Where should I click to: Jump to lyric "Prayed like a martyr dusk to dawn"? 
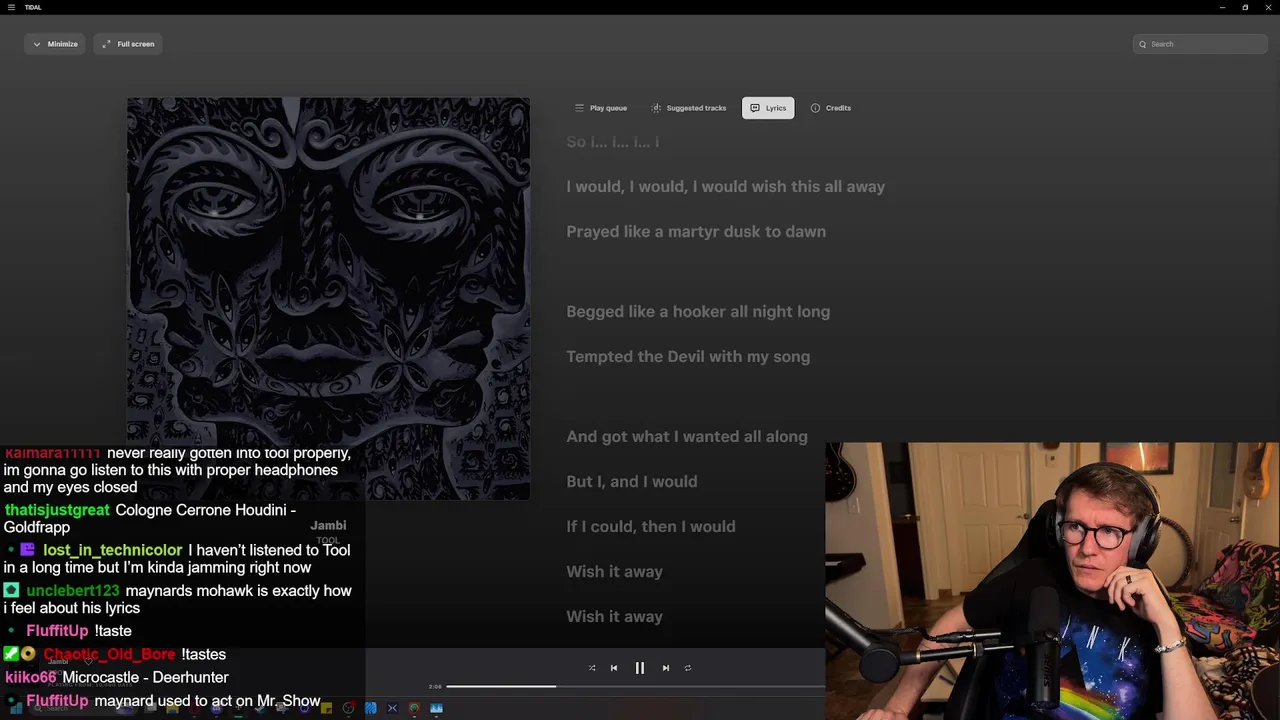(x=696, y=231)
